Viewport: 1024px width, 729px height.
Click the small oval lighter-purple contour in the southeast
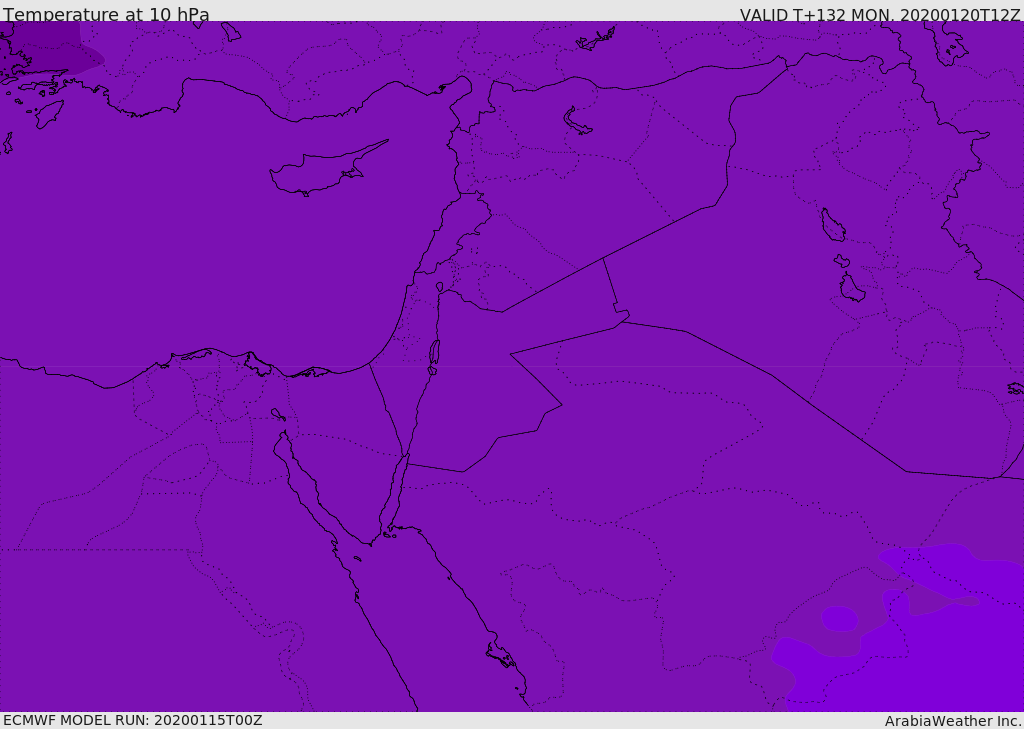pyautogui.click(x=839, y=619)
